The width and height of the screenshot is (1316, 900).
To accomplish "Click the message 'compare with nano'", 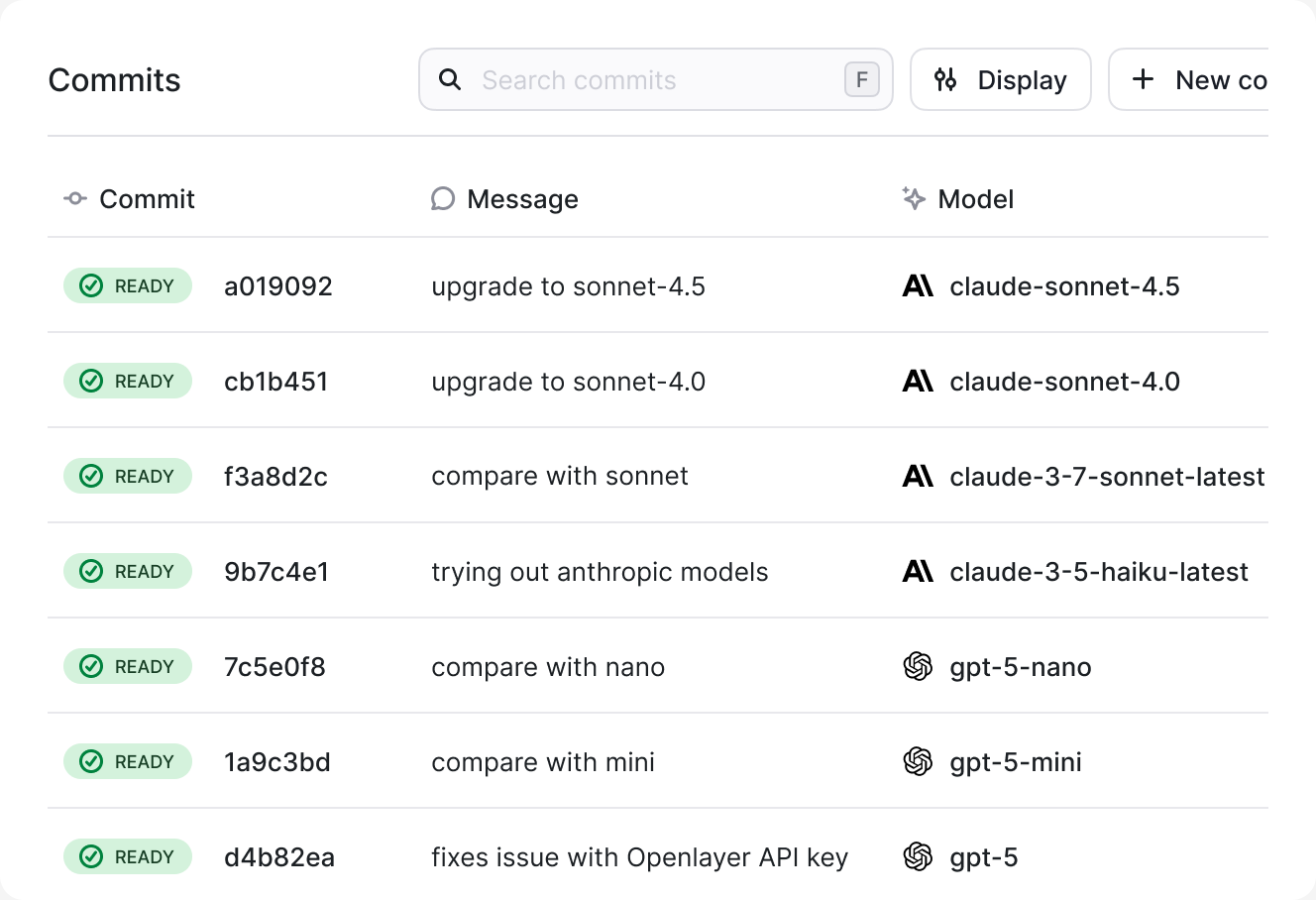I will click(x=548, y=667).
